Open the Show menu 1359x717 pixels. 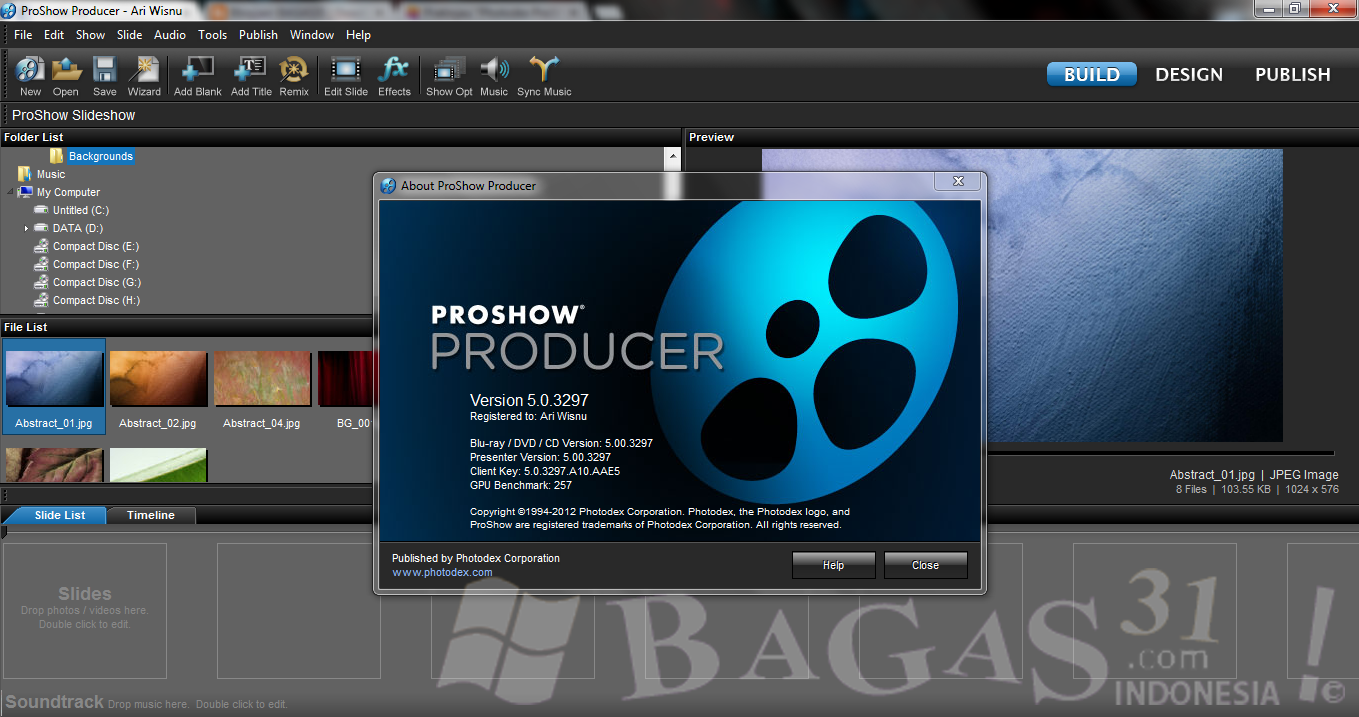[x=90, y=34]
